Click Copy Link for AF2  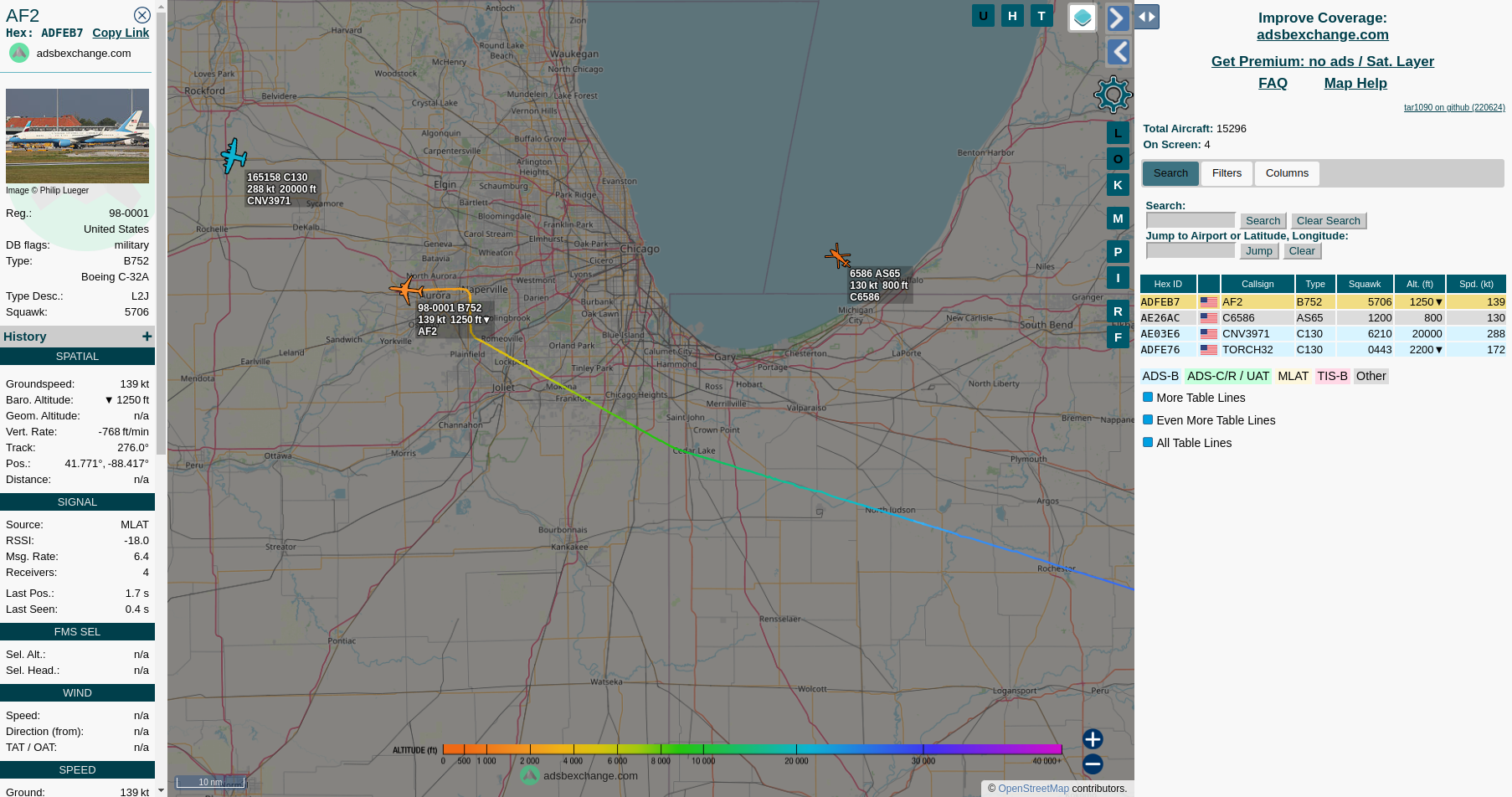coord(121,33)
